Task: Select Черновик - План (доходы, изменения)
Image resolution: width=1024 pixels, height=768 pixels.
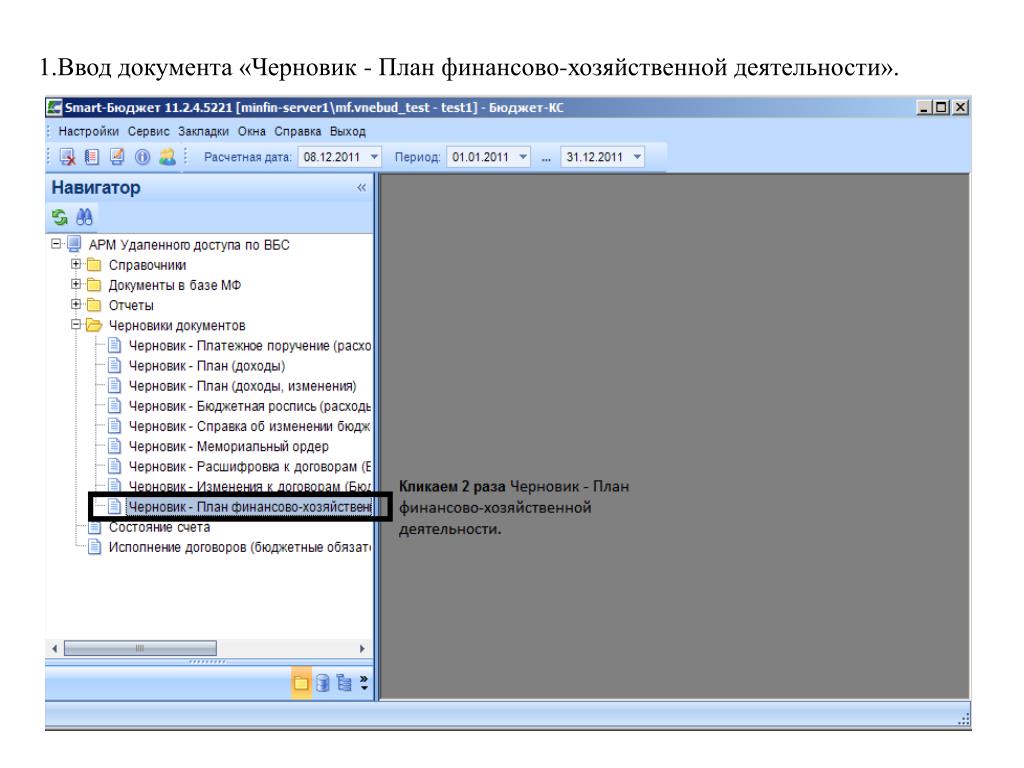Action: click(x=242, y=386)
